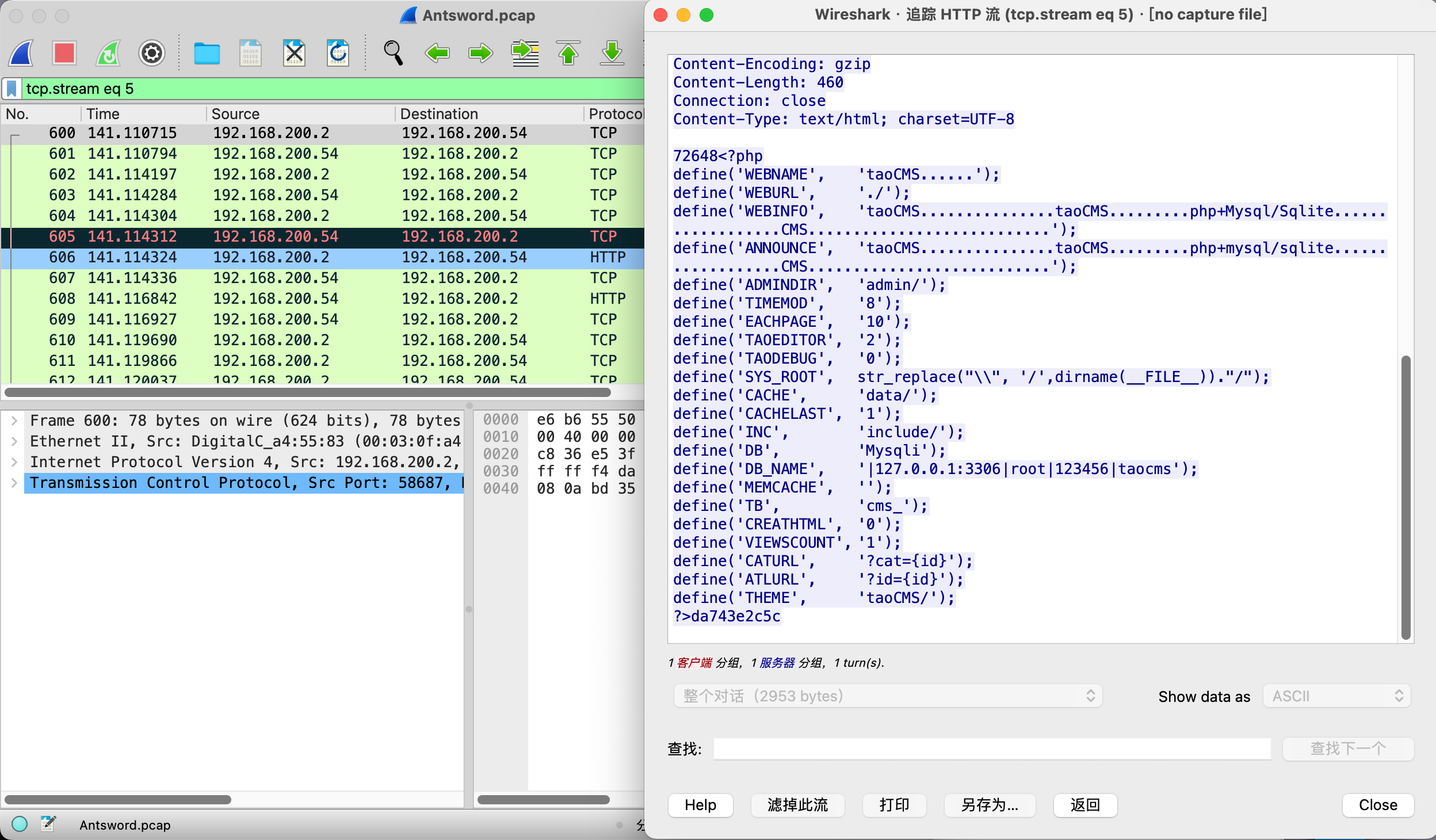Save capture file via document icon
The image size is (1436, 840).
point(250,54)
